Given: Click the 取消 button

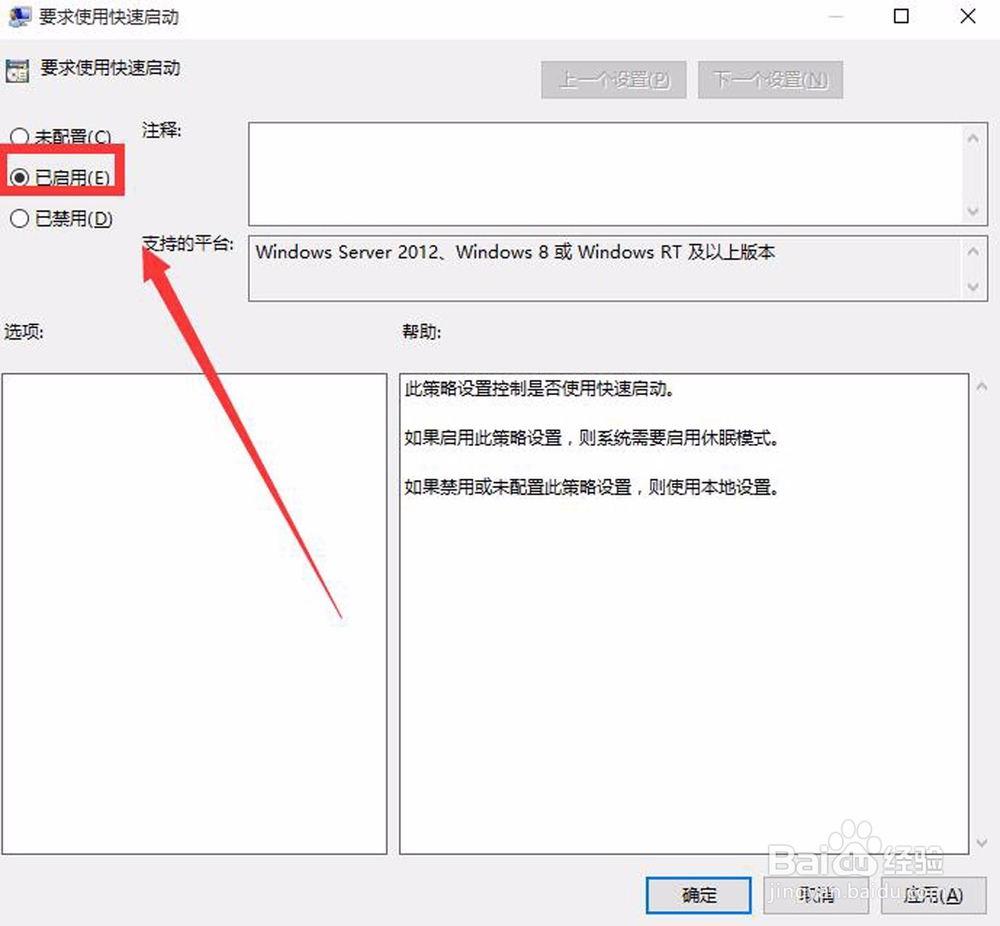Looking at the screenshot, I should coord(816,896).
